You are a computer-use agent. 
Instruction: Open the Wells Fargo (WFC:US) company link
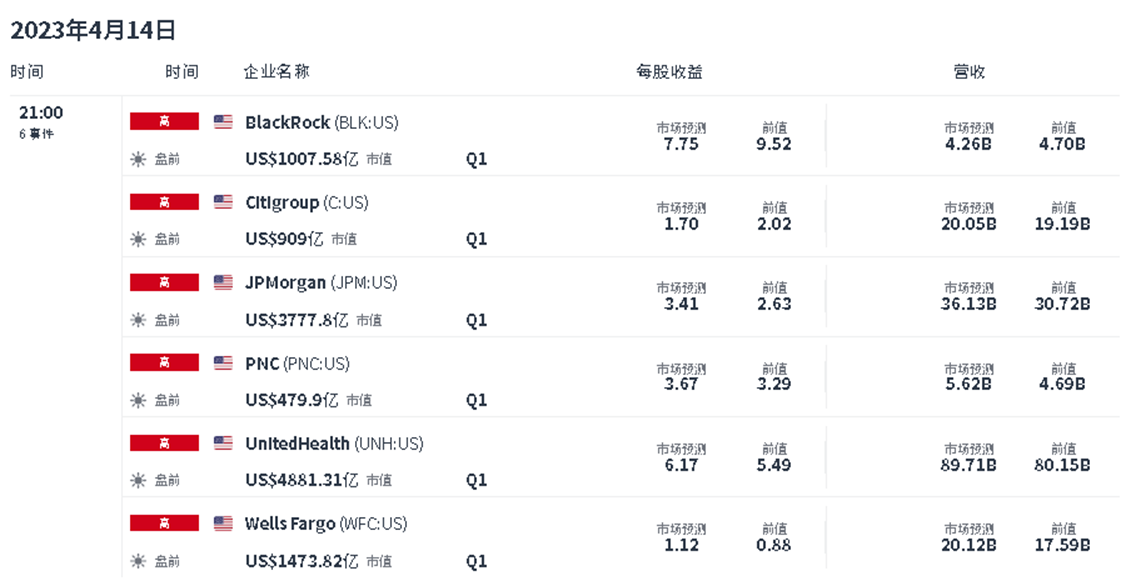coord(326,523)
